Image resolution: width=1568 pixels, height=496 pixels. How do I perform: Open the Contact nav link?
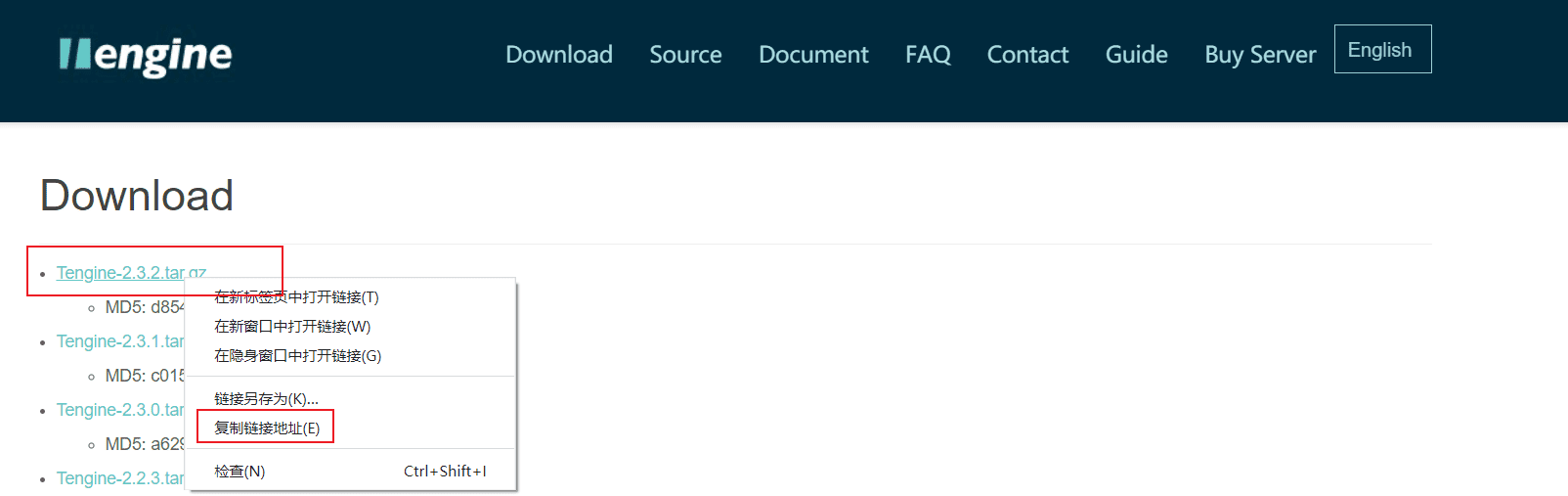[1027, 55]
